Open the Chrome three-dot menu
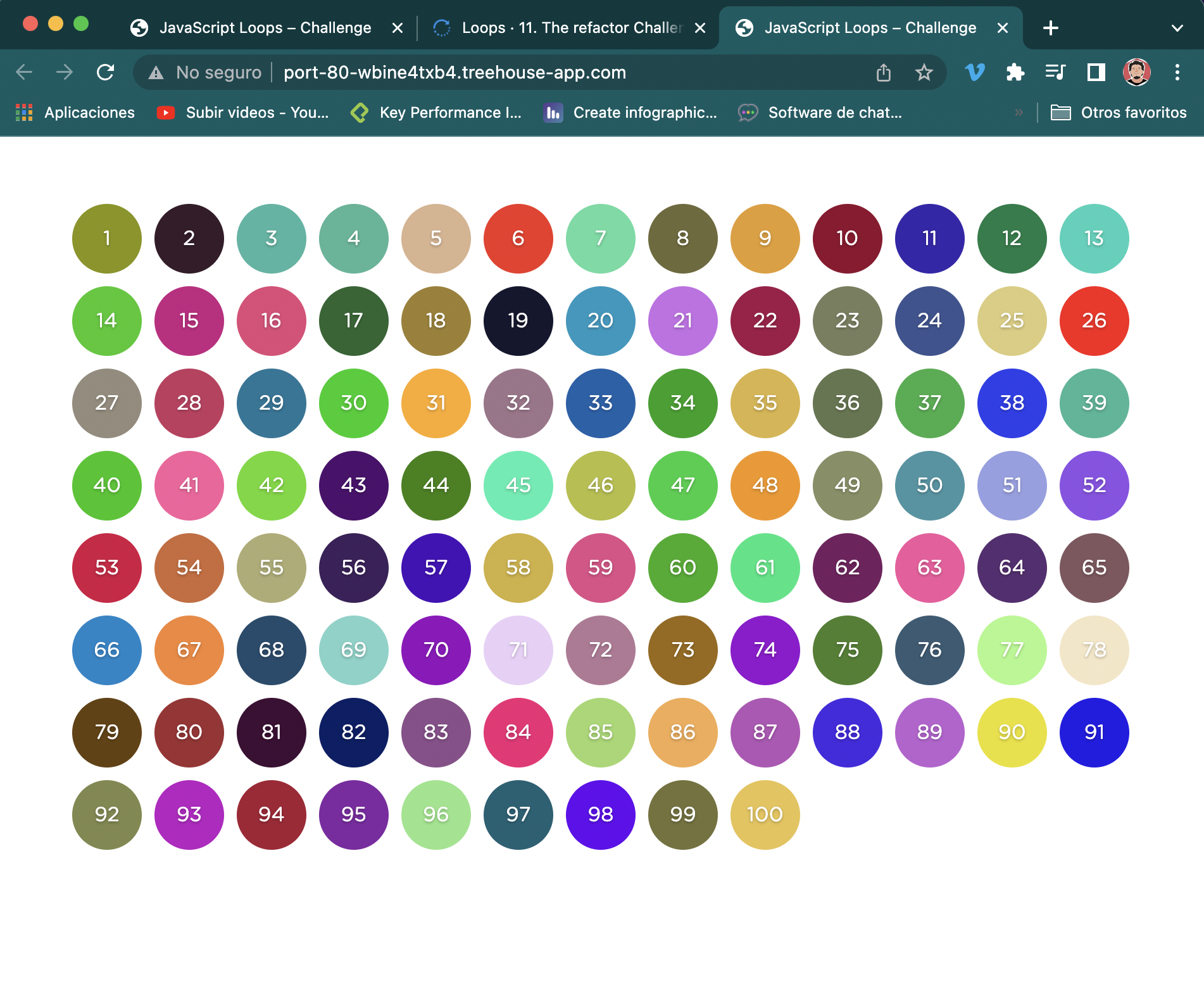Screen dimensions: 1204x998 (1177, 72)
